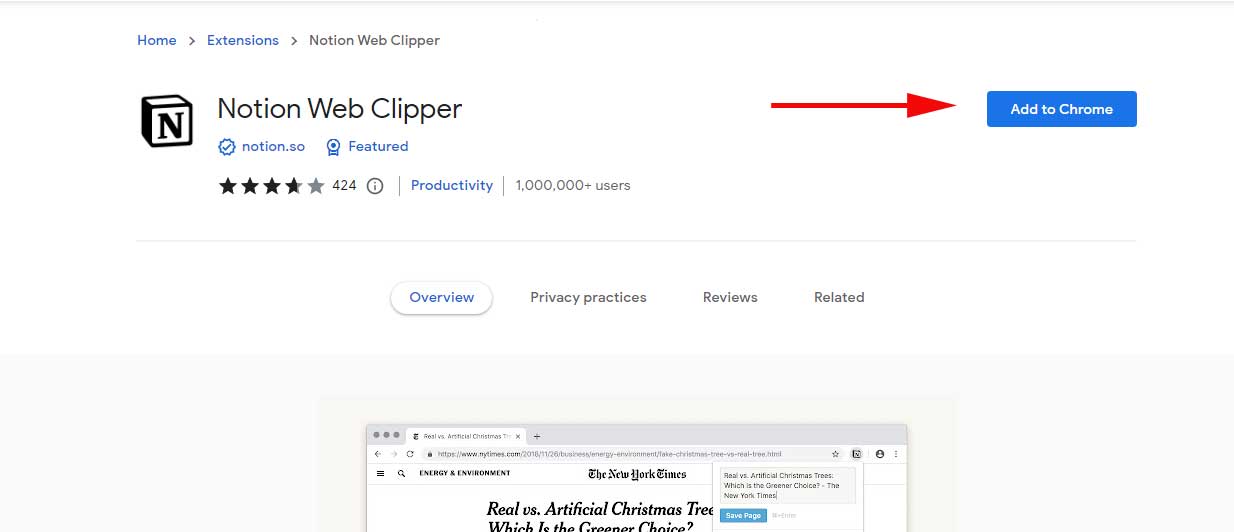The height and width of the screenshot is (532, 1234).
Task: Click the profile avatar icon in preview browser
Action: 880,454
